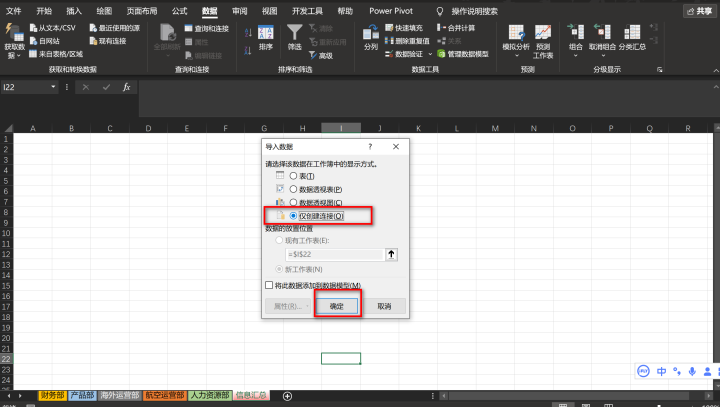The width and height of the screenshot is (720, 407).
Task: Expand the 数据验证 dropdown arrow
Action: pyautogui.click(x=430, y=54)
